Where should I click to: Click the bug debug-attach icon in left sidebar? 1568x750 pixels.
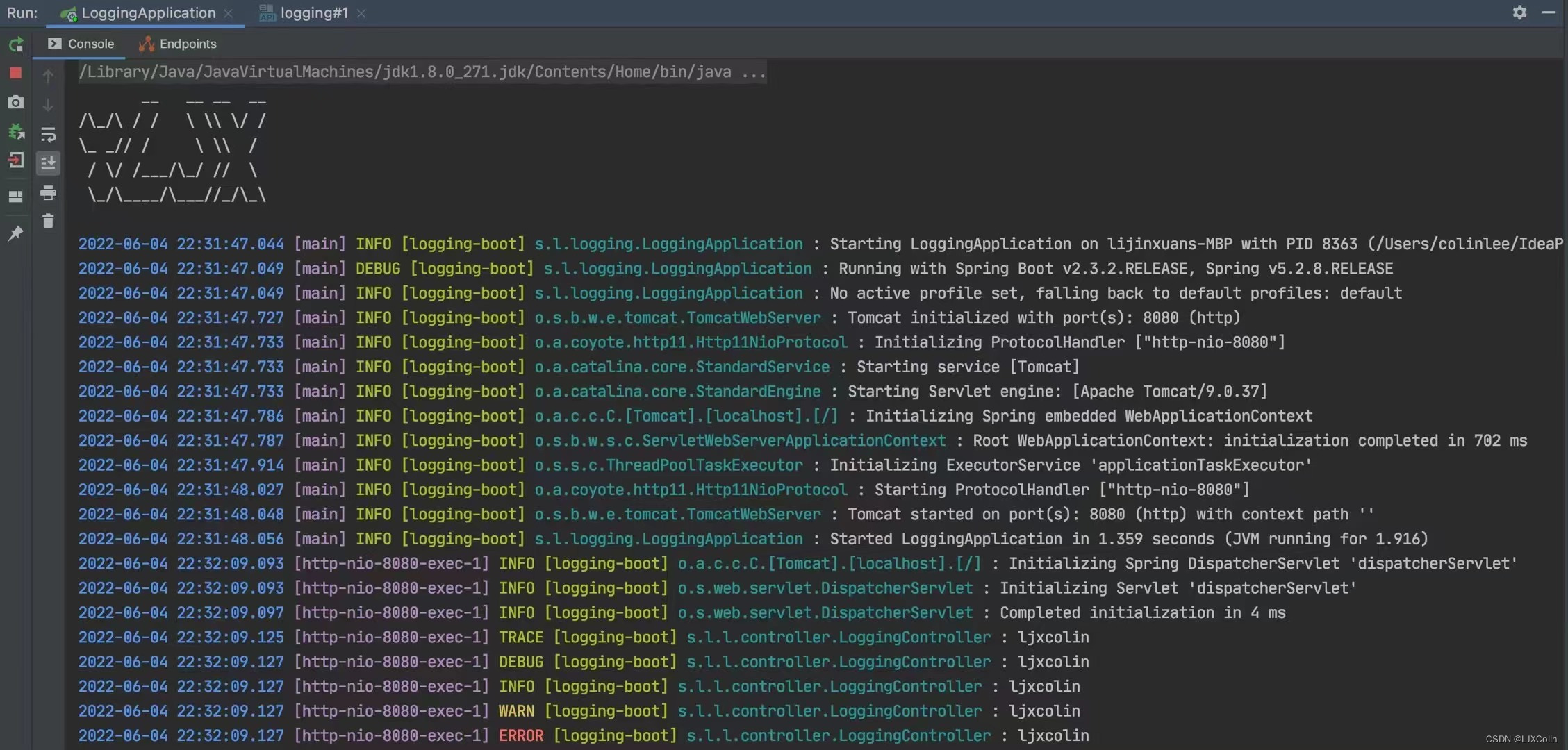[x=16, y=131]
